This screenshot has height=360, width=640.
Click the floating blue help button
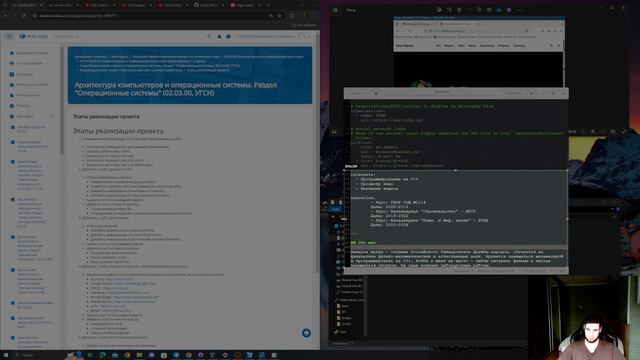[x=306, y=333]
